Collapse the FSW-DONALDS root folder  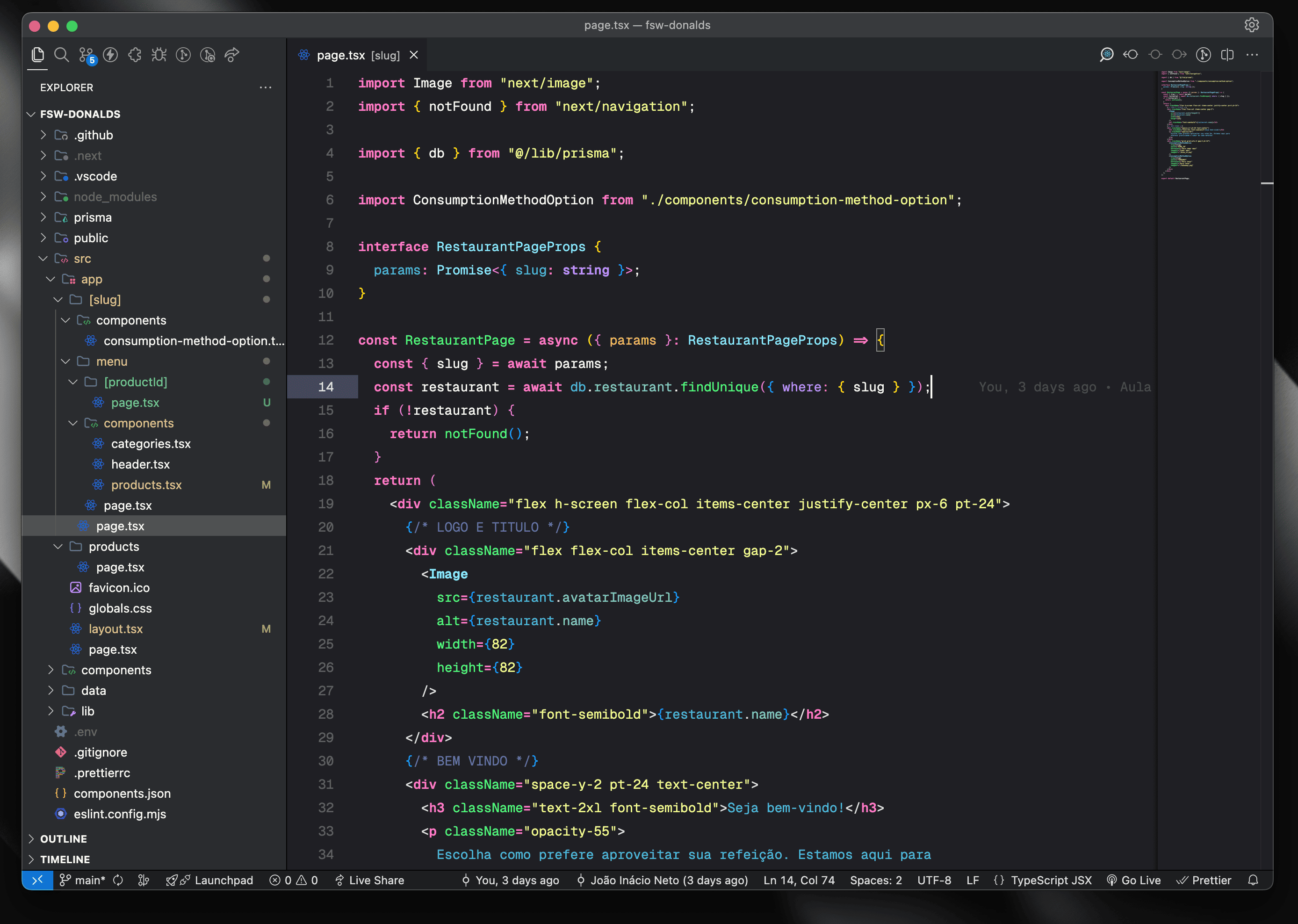(79, 114)
